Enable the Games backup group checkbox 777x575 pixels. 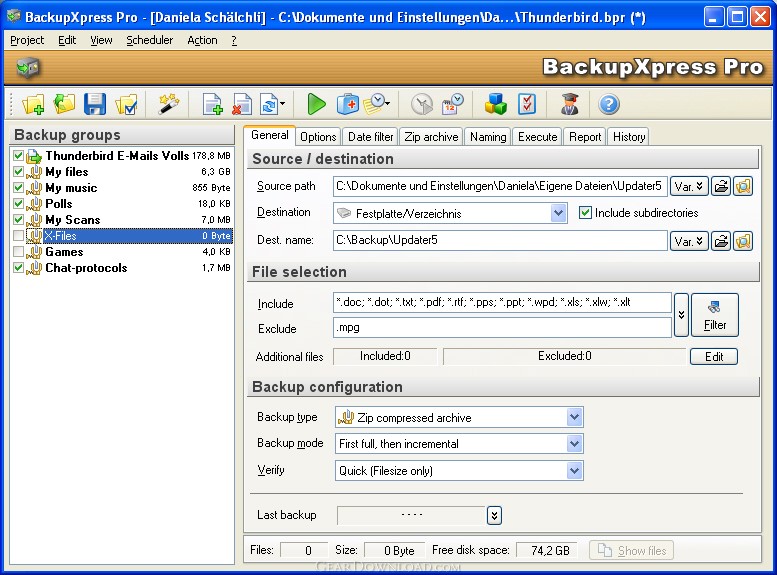pyautogui.click(x=19, y=251)
